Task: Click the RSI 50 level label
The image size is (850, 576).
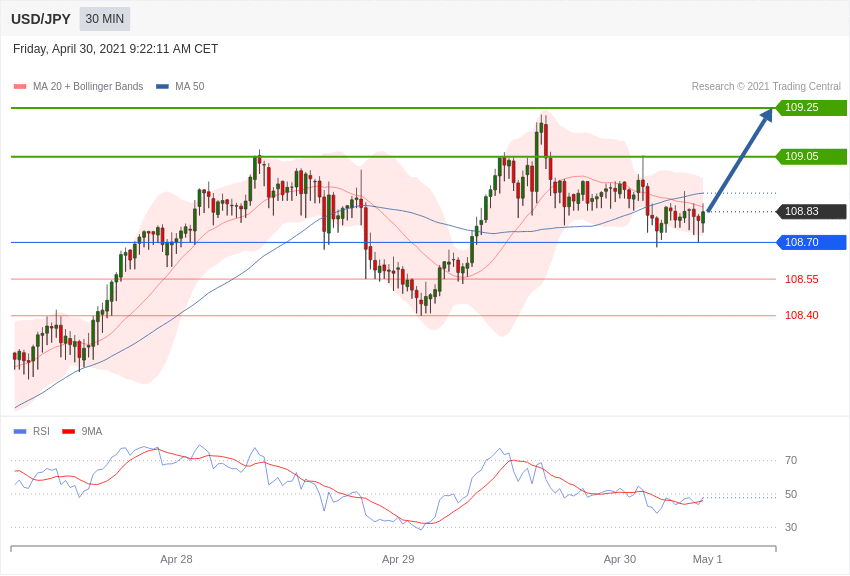Action: (791, 494)
